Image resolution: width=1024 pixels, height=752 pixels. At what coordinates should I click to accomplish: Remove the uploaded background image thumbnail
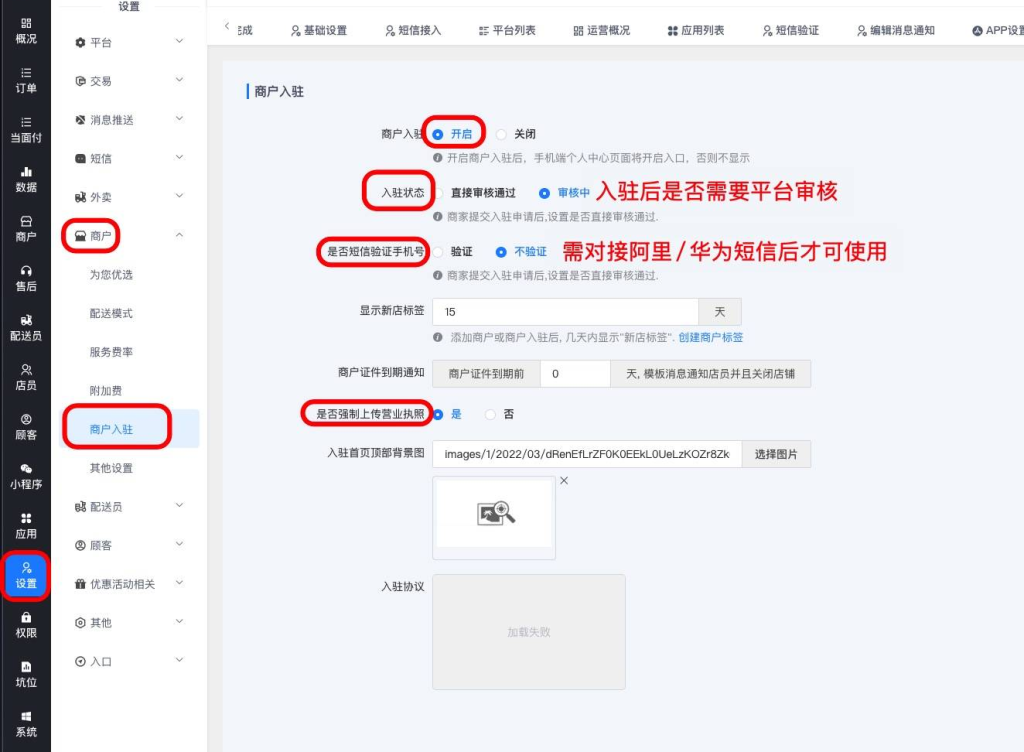click(x=563, y=481)
